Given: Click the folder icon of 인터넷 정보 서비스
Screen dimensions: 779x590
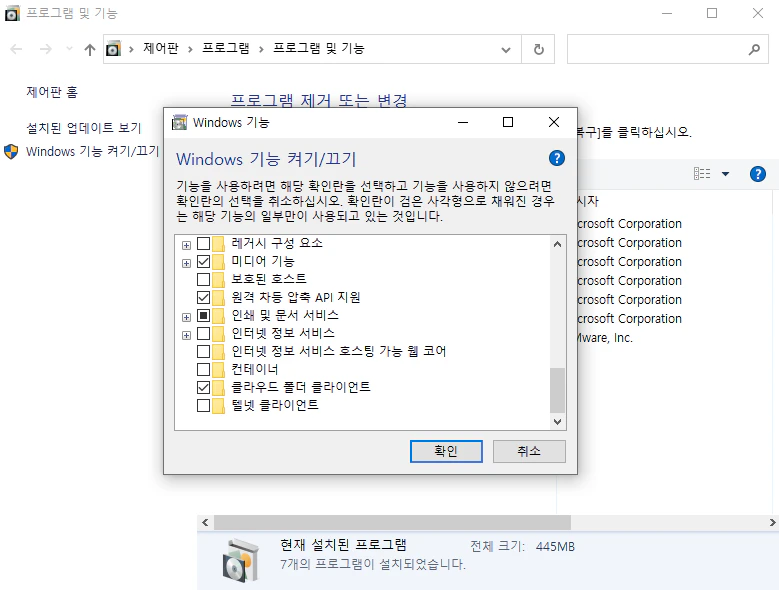Looking at the screenshot, I should pyautogui.click(x=218, y=333).
